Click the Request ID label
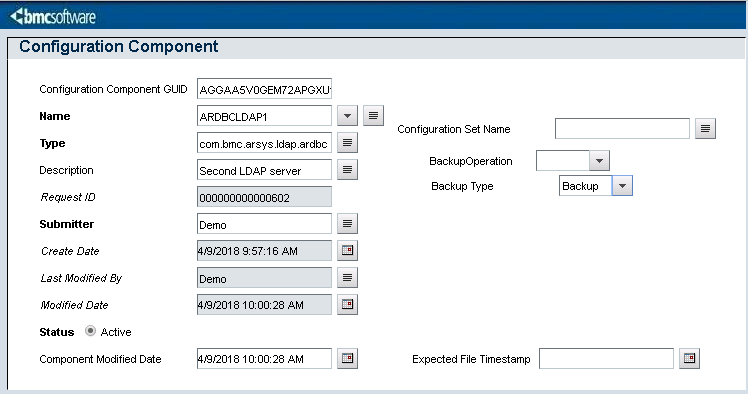The image size is (748, 394). [x=68, y=197]
